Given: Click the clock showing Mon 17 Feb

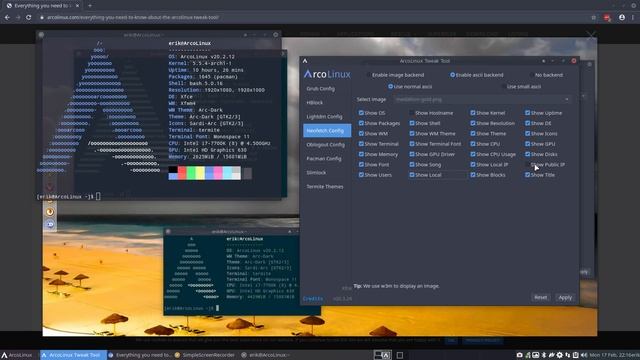Looking at the screenshot, I should pos(615,355).
